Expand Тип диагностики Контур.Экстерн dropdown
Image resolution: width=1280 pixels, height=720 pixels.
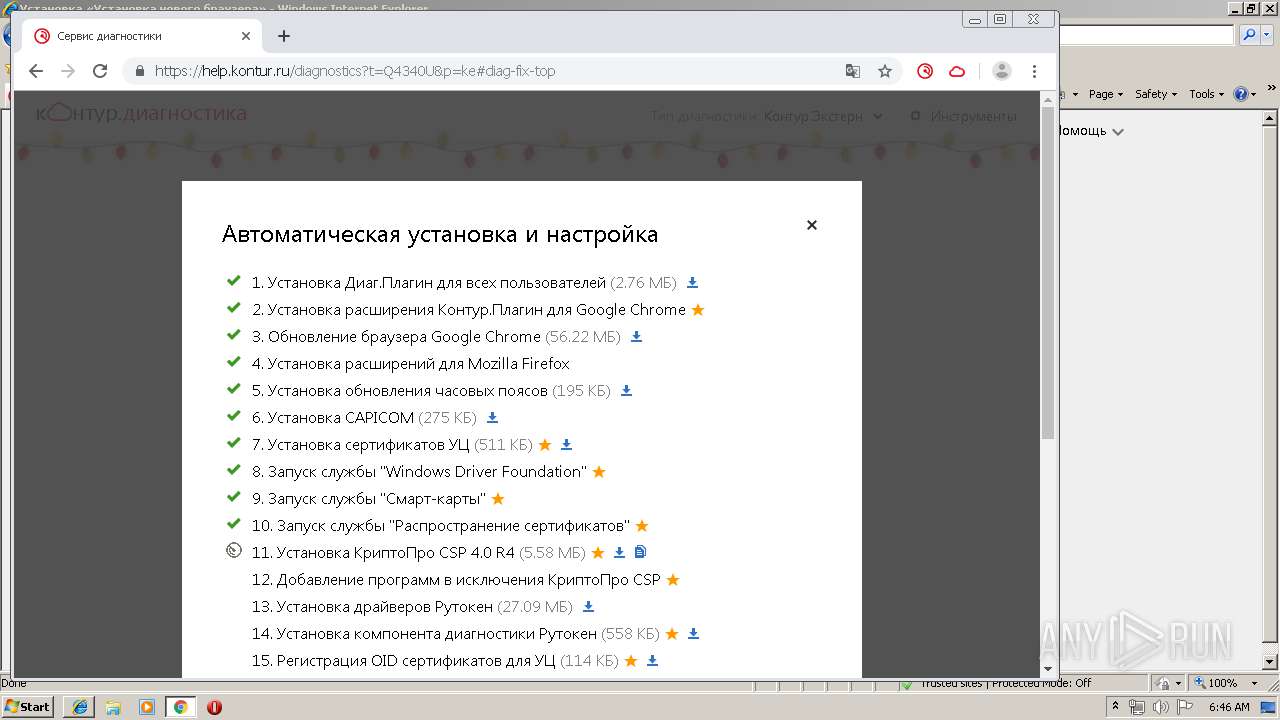(823, 116)
